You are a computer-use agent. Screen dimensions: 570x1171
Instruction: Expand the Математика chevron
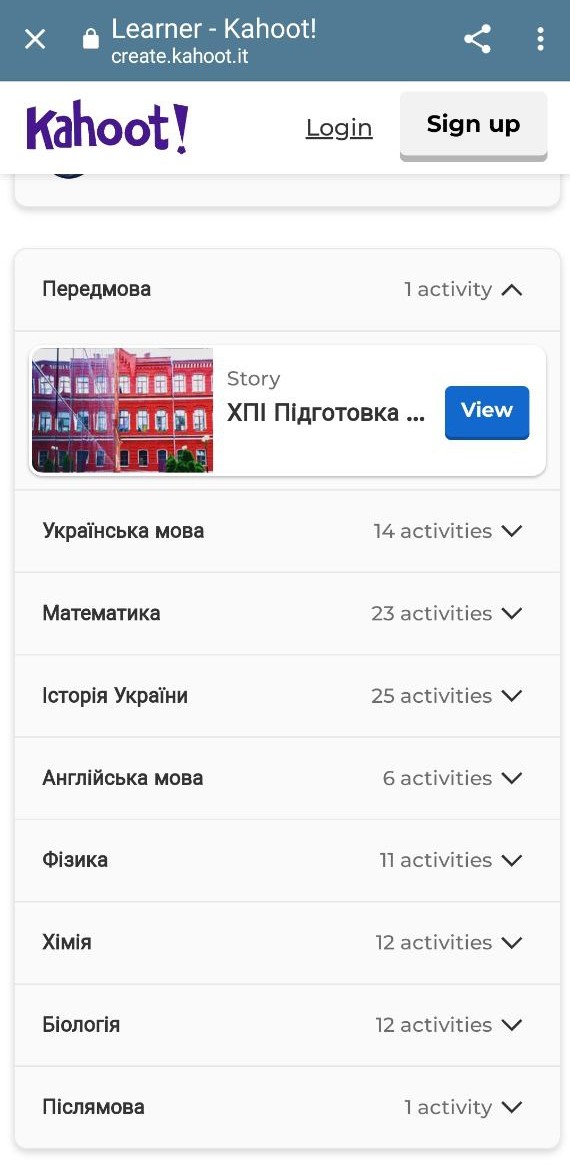coord(512,613)
